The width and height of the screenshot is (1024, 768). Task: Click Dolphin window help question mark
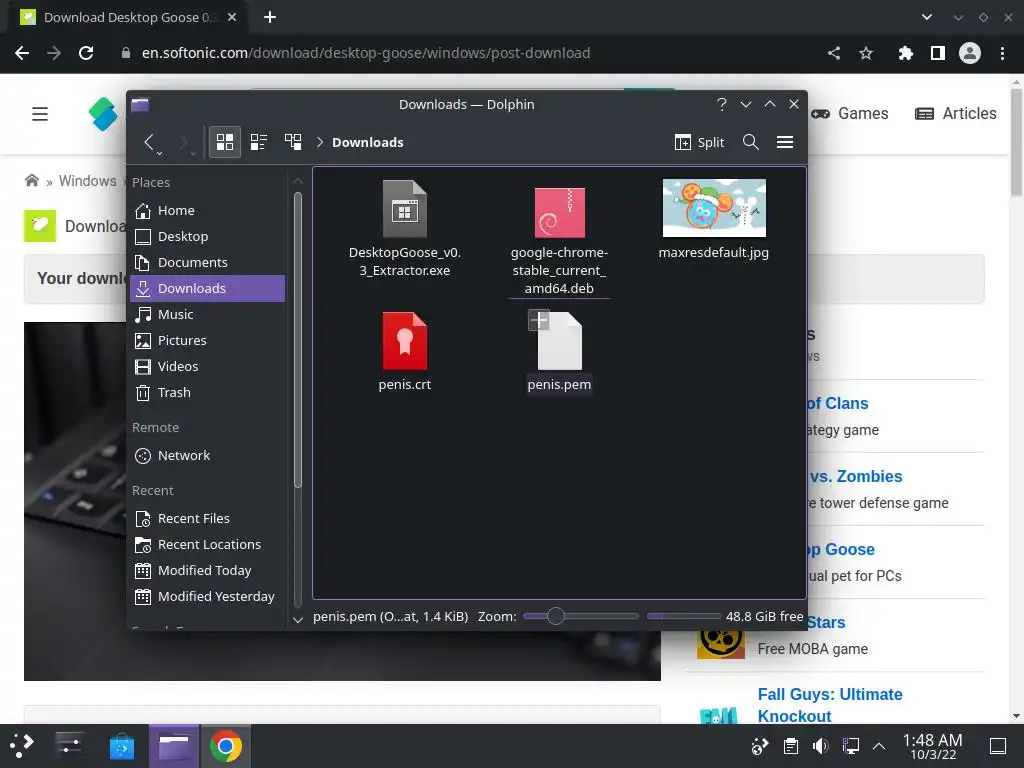(x=722, y=104)
